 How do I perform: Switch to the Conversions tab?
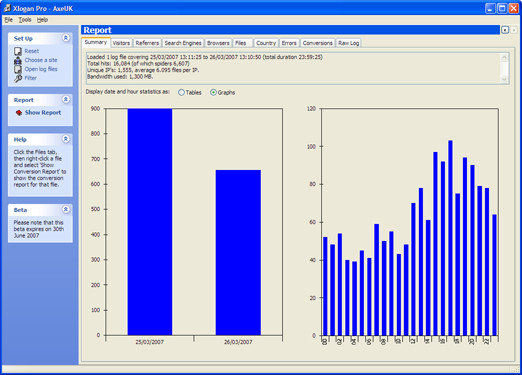point(317,43)
